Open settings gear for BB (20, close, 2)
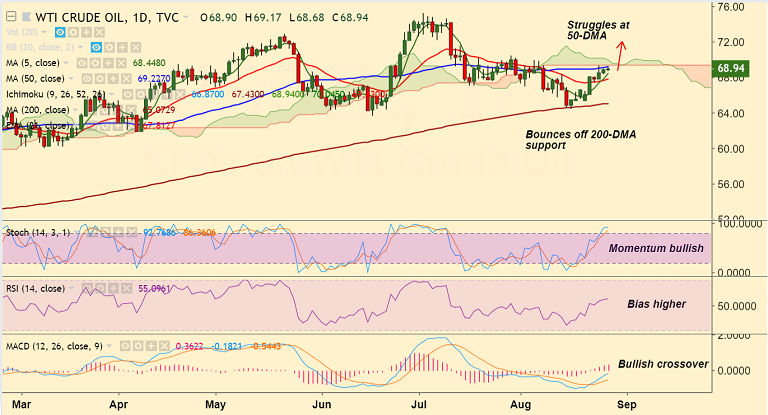The height and width of the screenshot is (415, 768). coord(109,48)
